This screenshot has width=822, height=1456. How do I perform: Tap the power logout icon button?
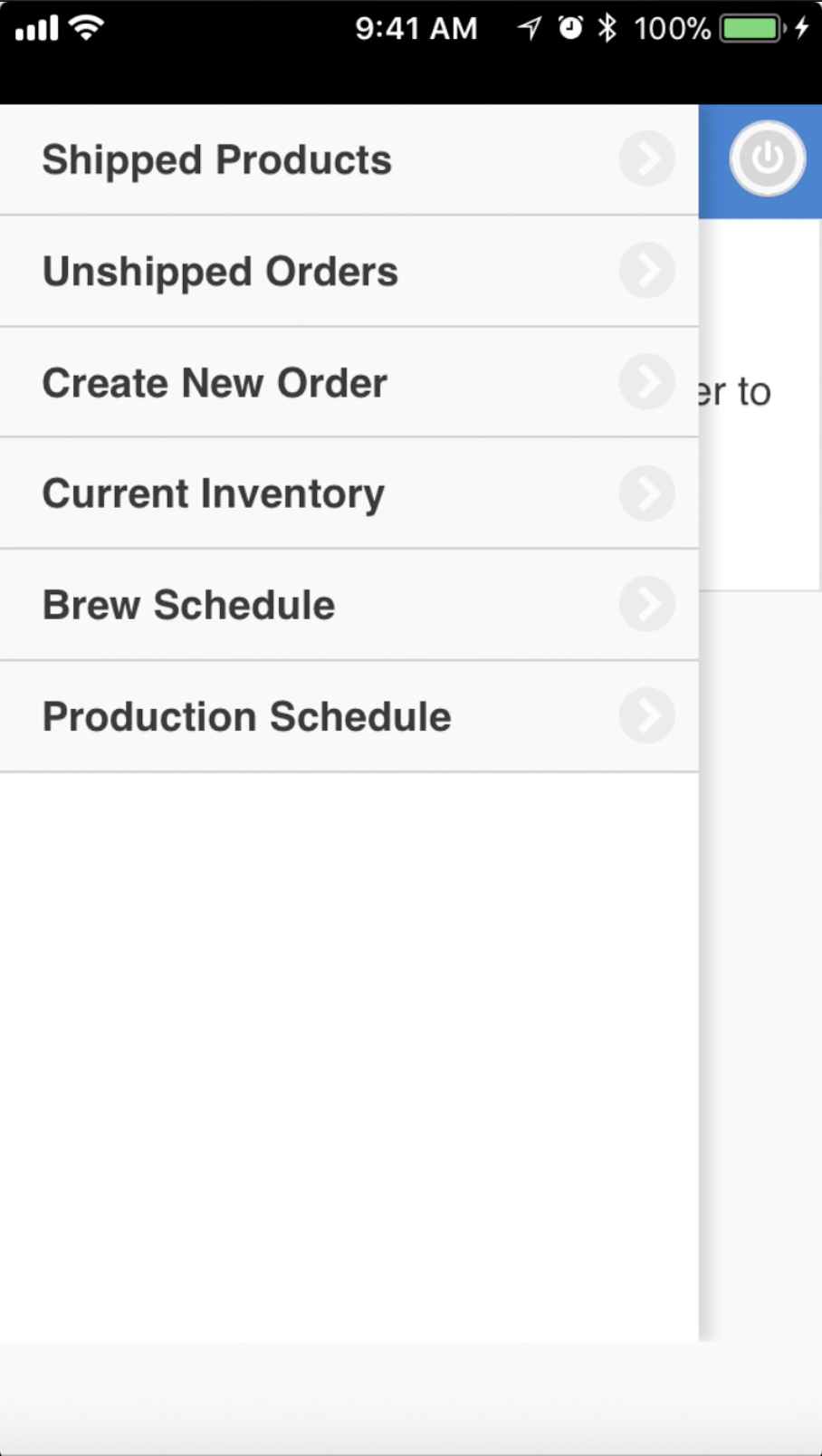pyautogui.click(x=767, y=158)
